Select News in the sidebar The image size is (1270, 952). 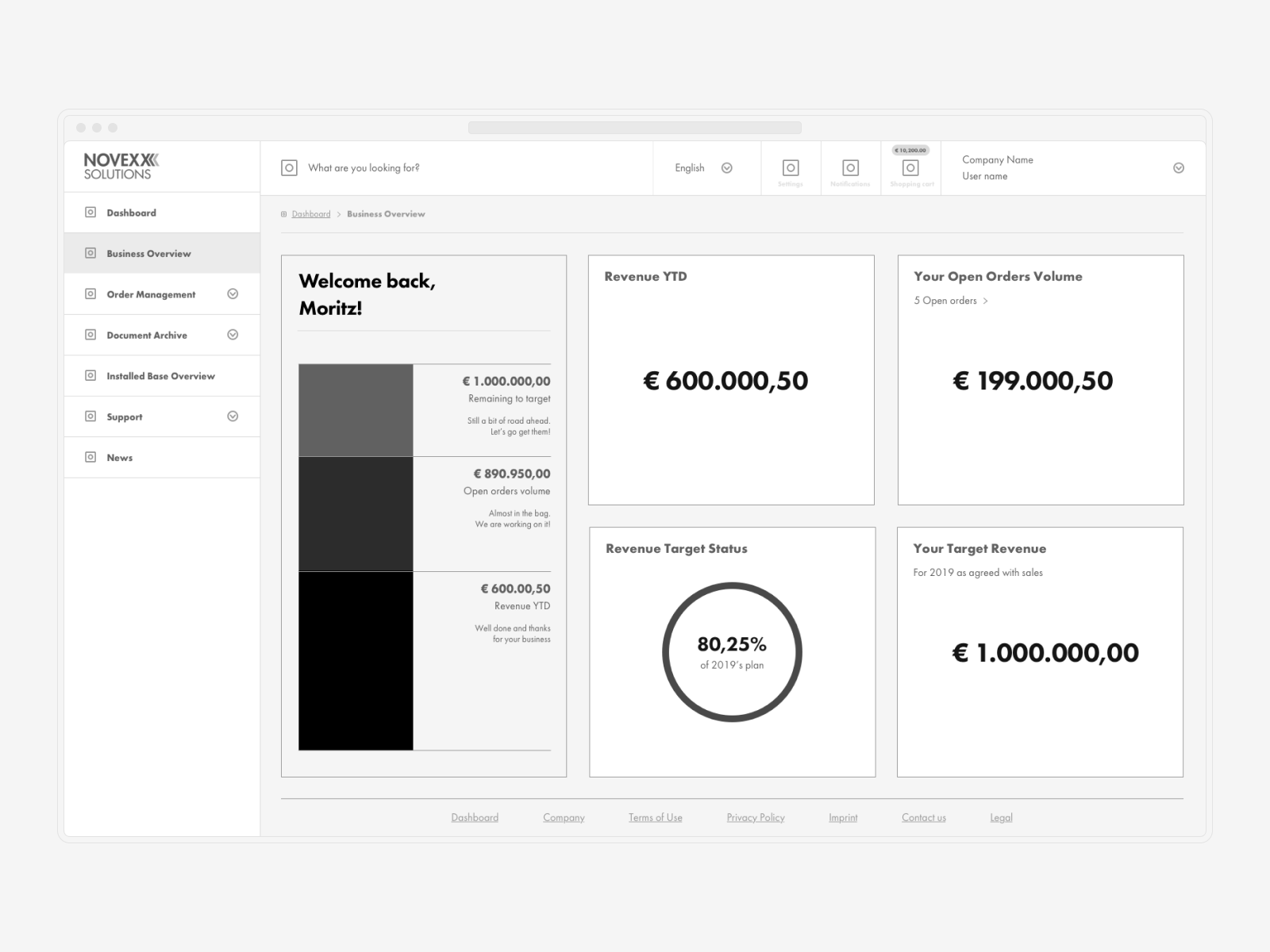pos(162,457)
